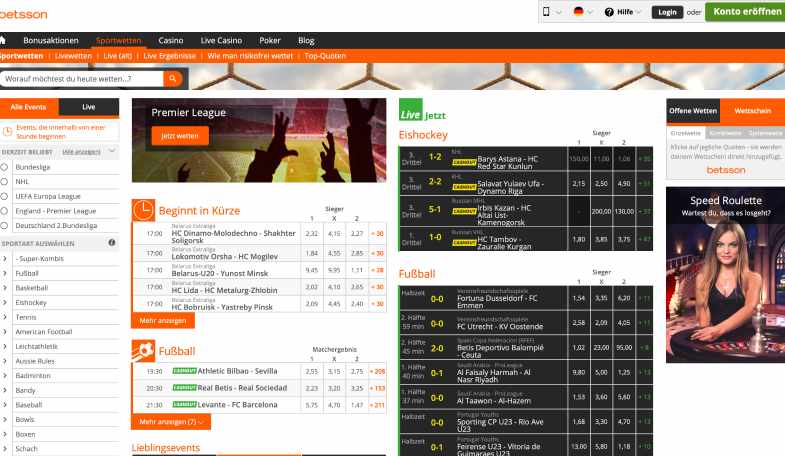Screen dimensions: 785x456
Task: Expand the American Football sport category
Action: coord(5,331)
